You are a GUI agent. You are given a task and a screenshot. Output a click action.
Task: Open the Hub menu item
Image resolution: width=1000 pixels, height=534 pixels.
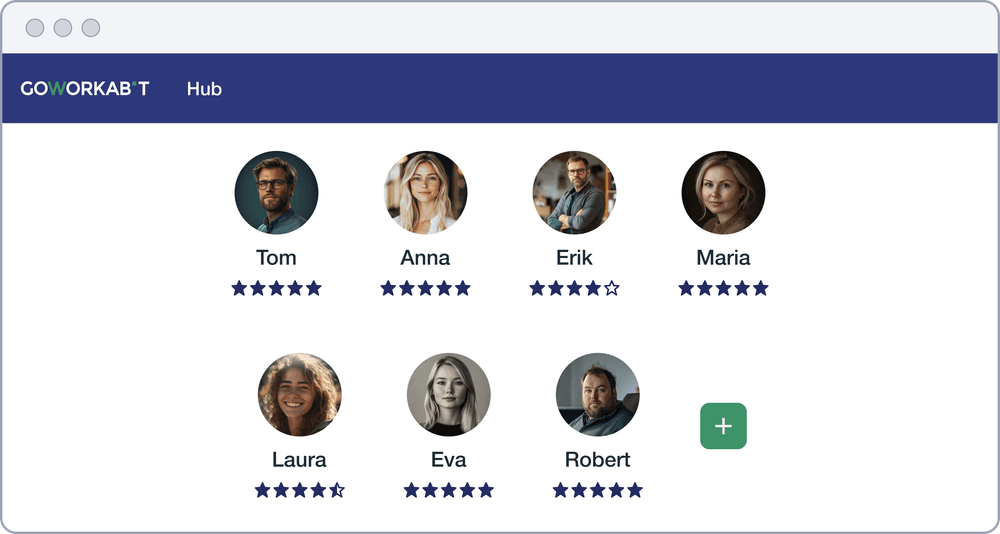pyautogui.click(x=204, y=89)
